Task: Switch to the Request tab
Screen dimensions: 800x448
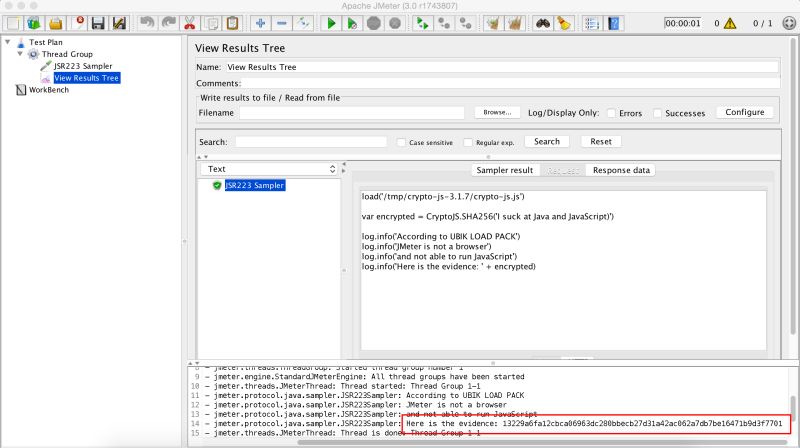Action: pos(563,170)
